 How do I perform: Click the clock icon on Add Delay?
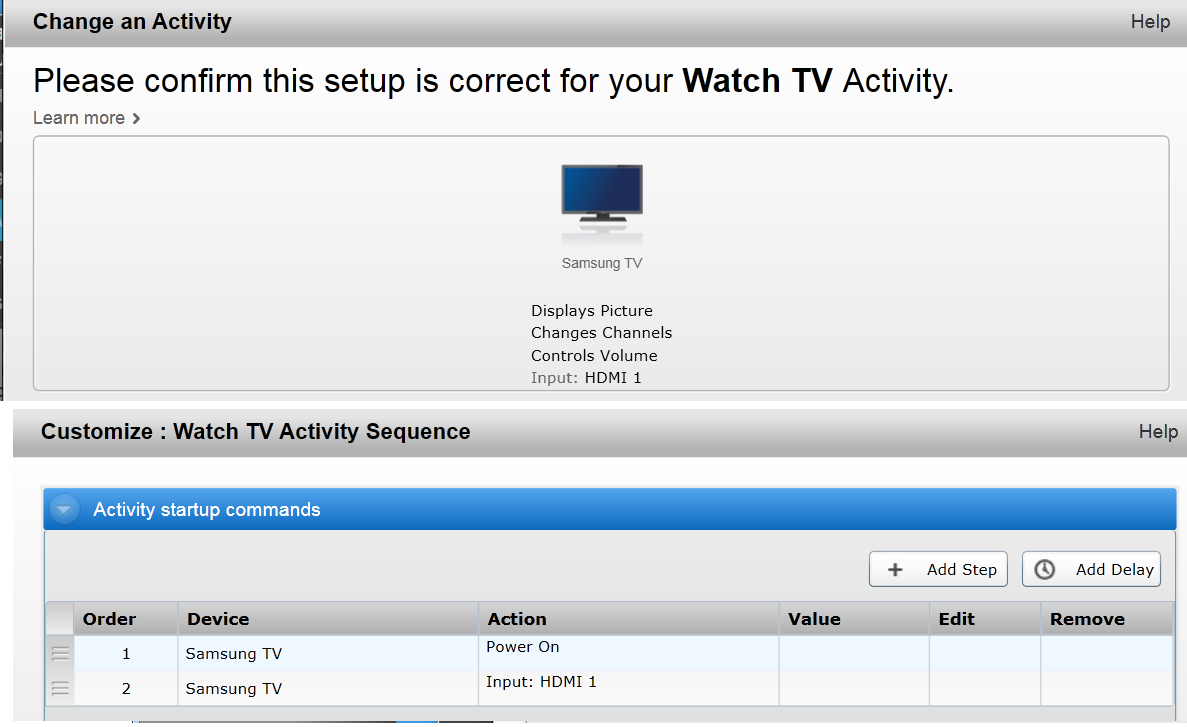[x=1045, y=569]
